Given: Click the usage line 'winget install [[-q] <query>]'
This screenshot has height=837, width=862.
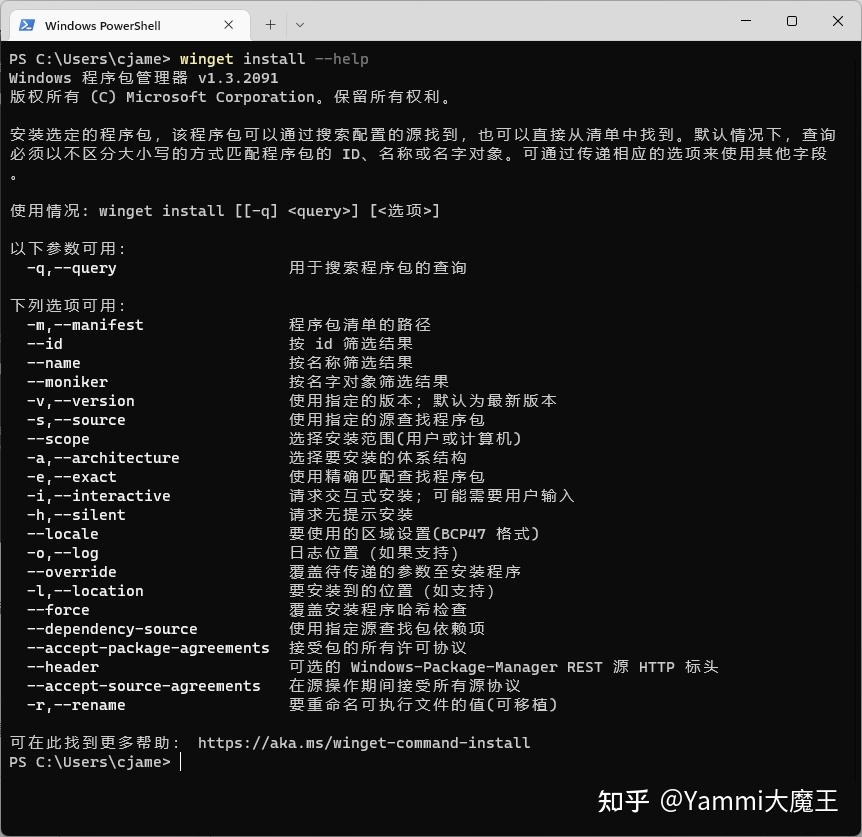Looking at the screenshot, I should 229,211.
